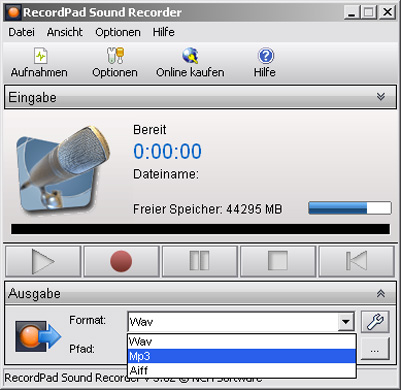The image size is (401, 390).
Task: Click the Eingabe section header
Action: (200, 97)
